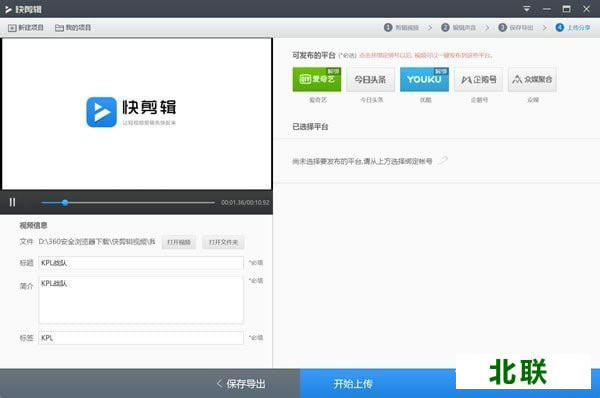Select the green iQiyi 爱奇艺 platform tile
Image resolution: width=600 pixels, height=398 pixels.
coord(317,79)
